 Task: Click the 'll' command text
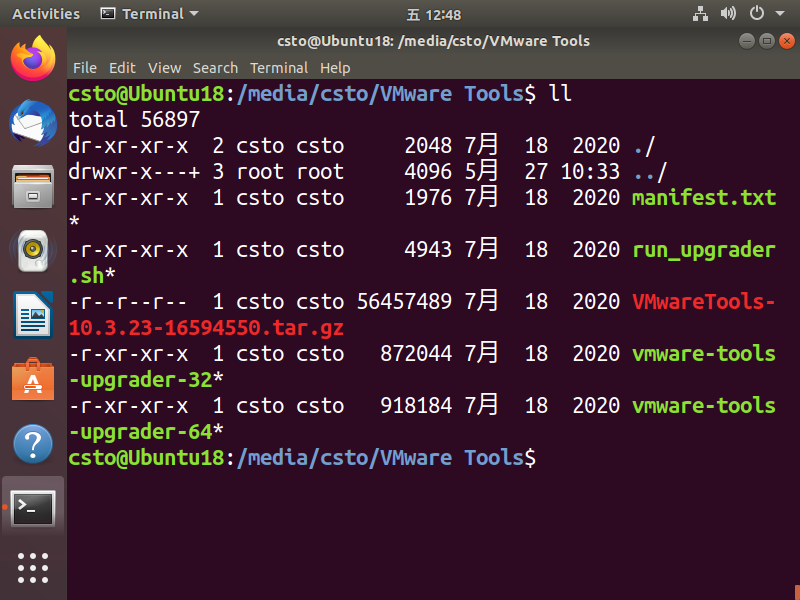[x=560, y=93]
